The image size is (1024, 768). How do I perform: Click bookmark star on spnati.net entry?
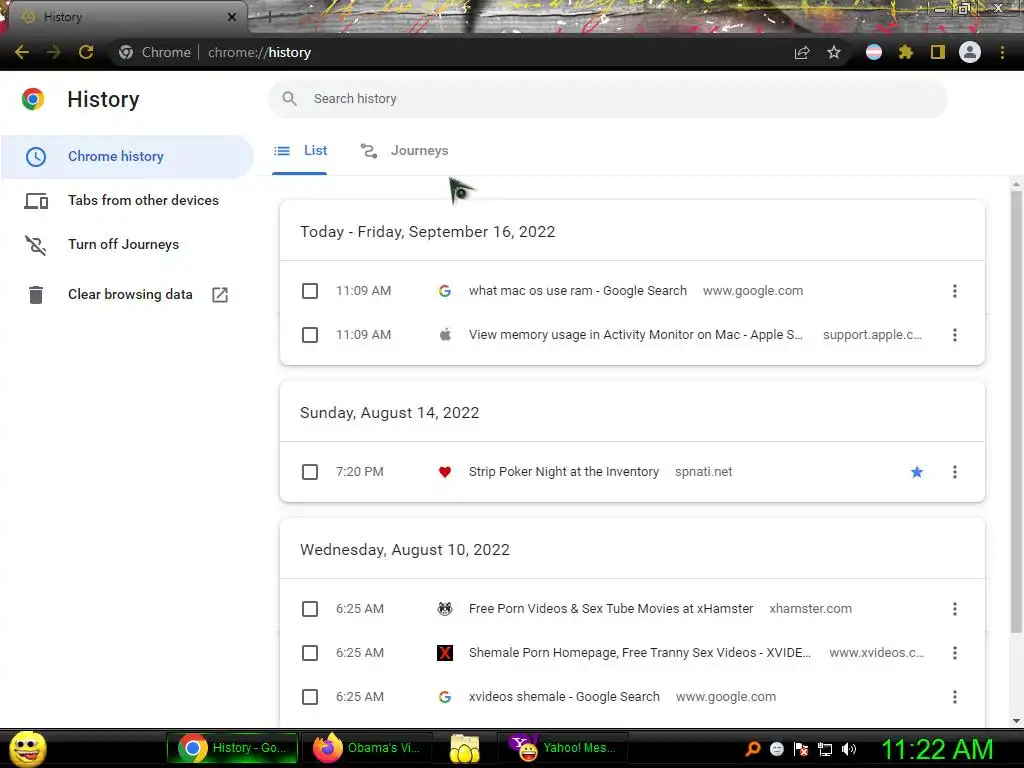(x=917, y=472)
